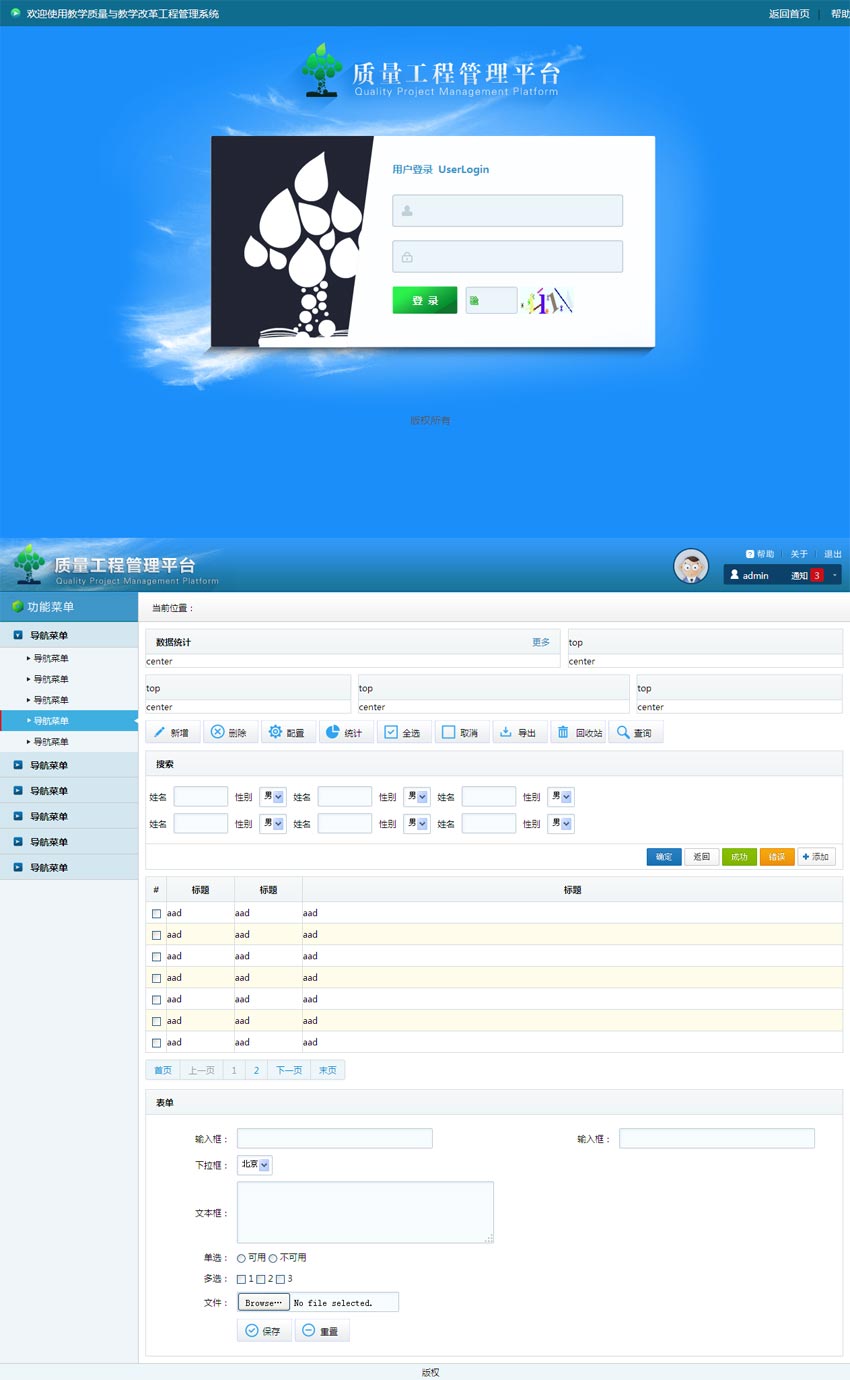Select the 不可用 radio button in the form
The width and height of the screenshot is (850, 1380).
(x=274, y=1258)
